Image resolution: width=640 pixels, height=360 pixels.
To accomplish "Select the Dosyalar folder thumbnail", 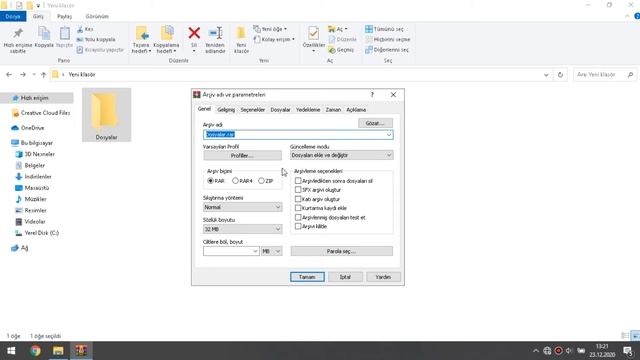I will [107, 115].
